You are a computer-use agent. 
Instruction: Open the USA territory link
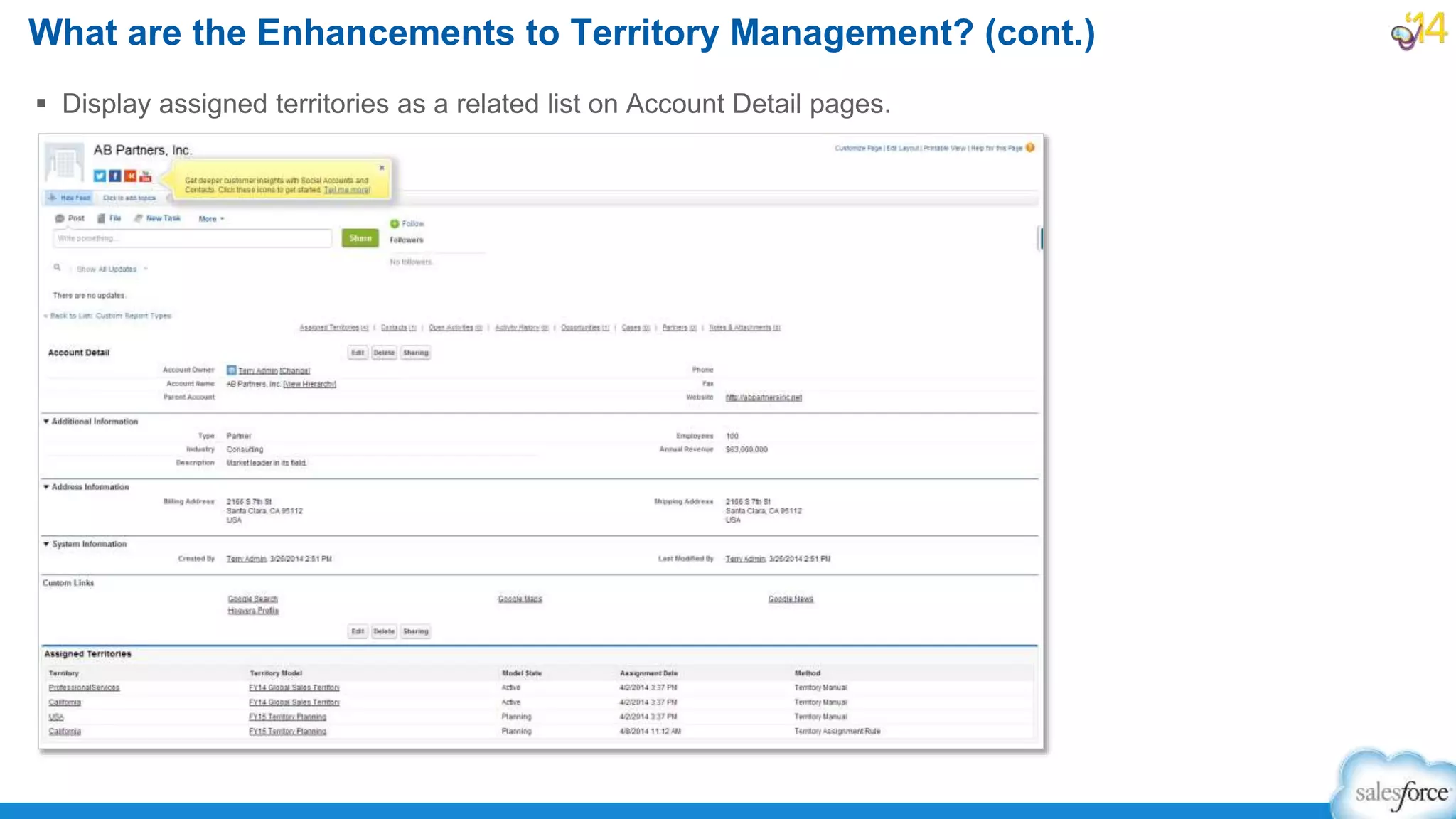click(x=56, y=717)
